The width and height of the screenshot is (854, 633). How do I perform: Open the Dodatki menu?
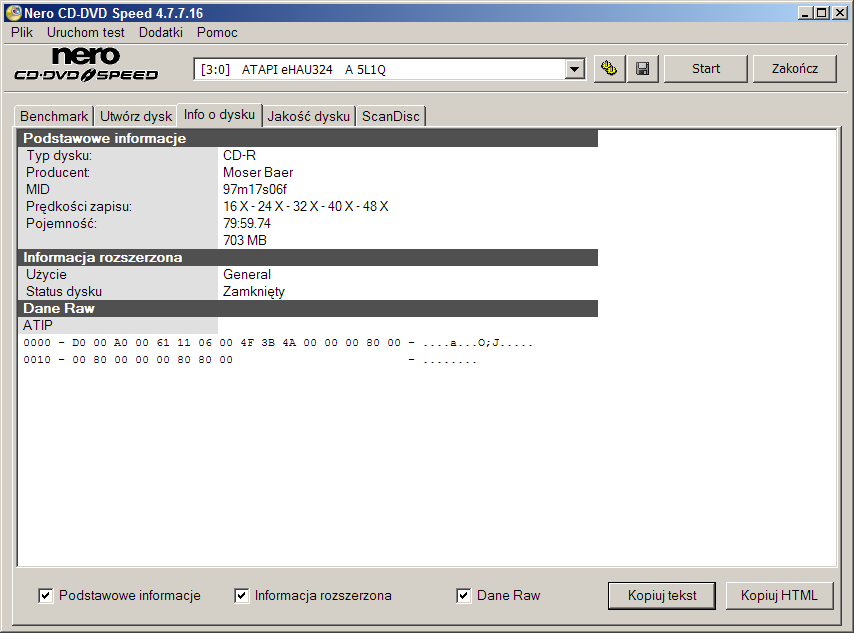[x=161, y=33]
